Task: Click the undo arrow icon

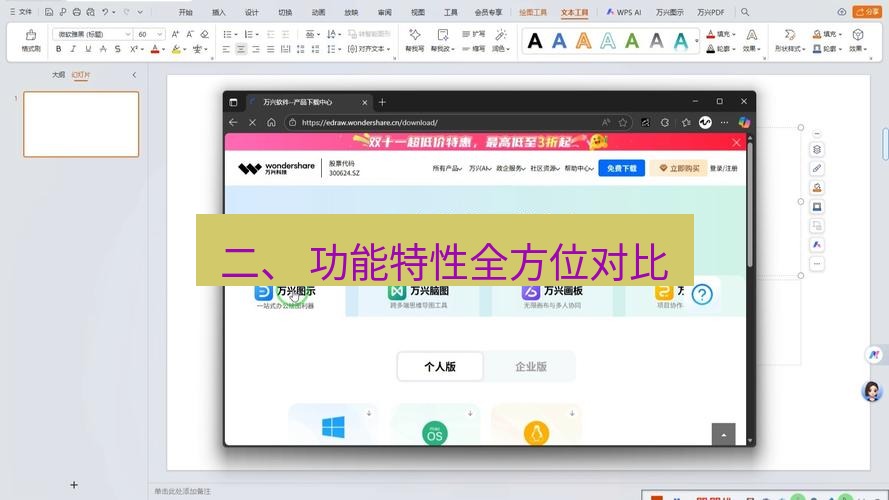Action: tap(105, 12)
